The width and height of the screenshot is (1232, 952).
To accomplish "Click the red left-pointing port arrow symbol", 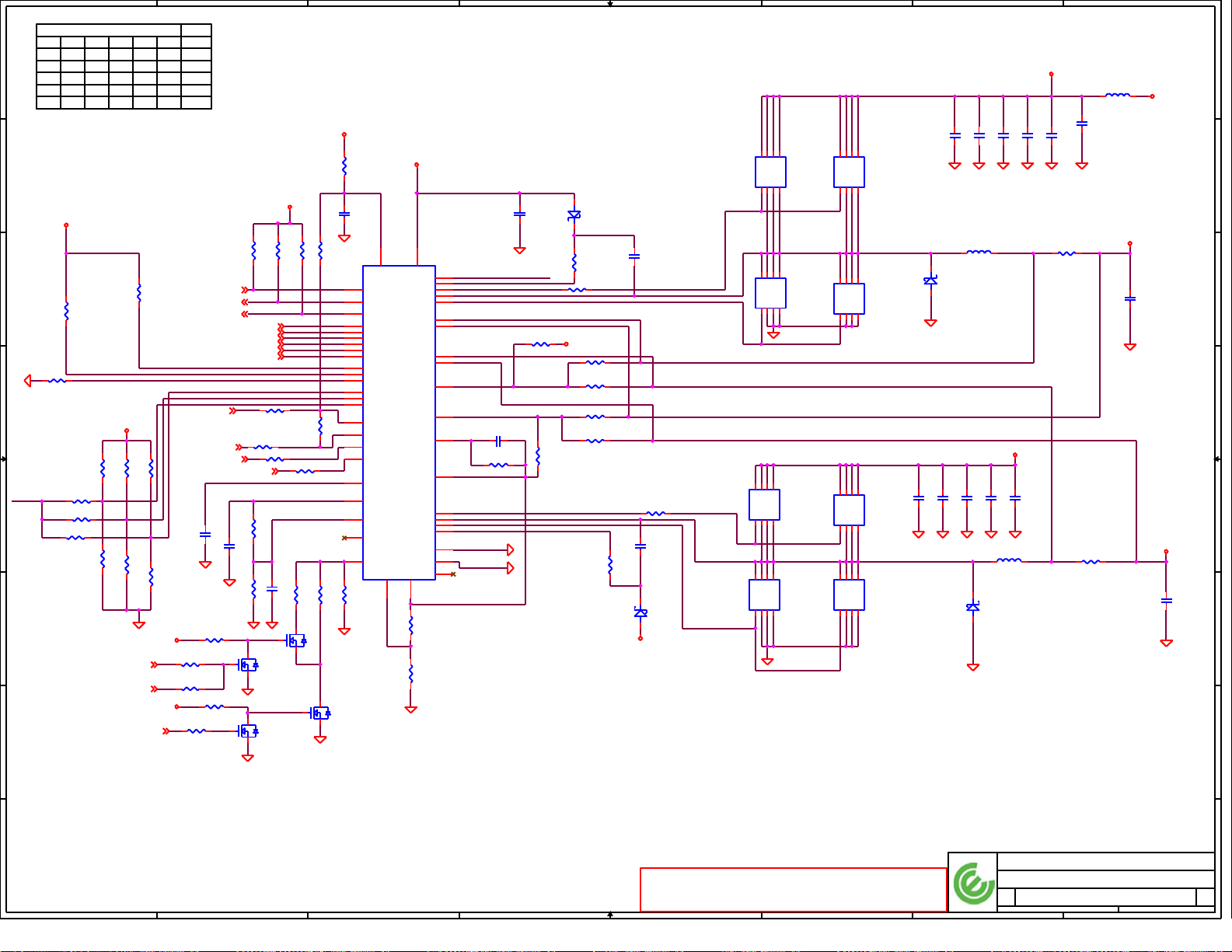I will (28, 381).
